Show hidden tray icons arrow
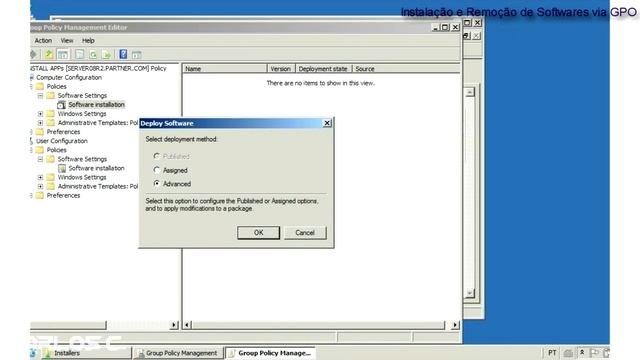This screenshot has width=640, height=360. [582, 352]
